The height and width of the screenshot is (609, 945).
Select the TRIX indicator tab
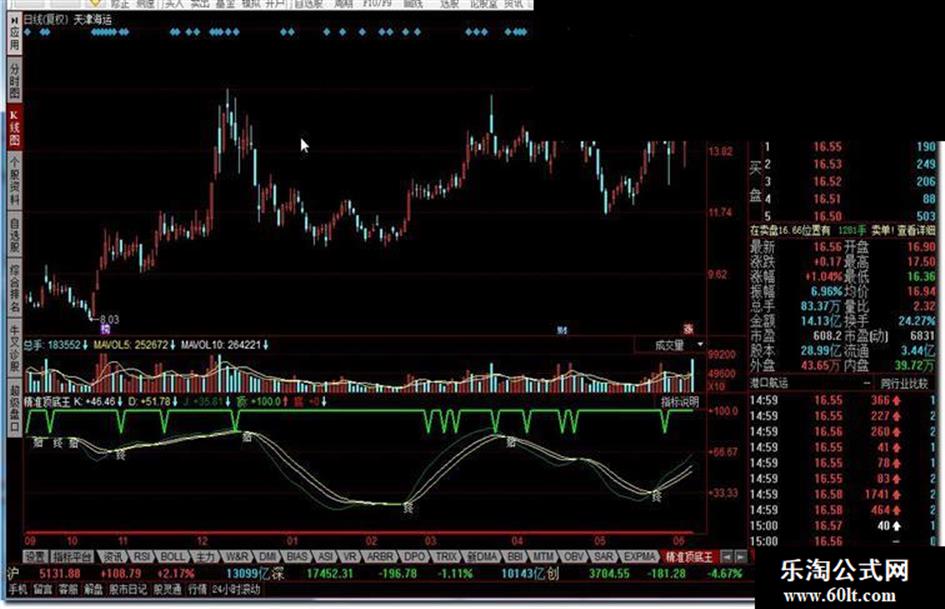447,557
